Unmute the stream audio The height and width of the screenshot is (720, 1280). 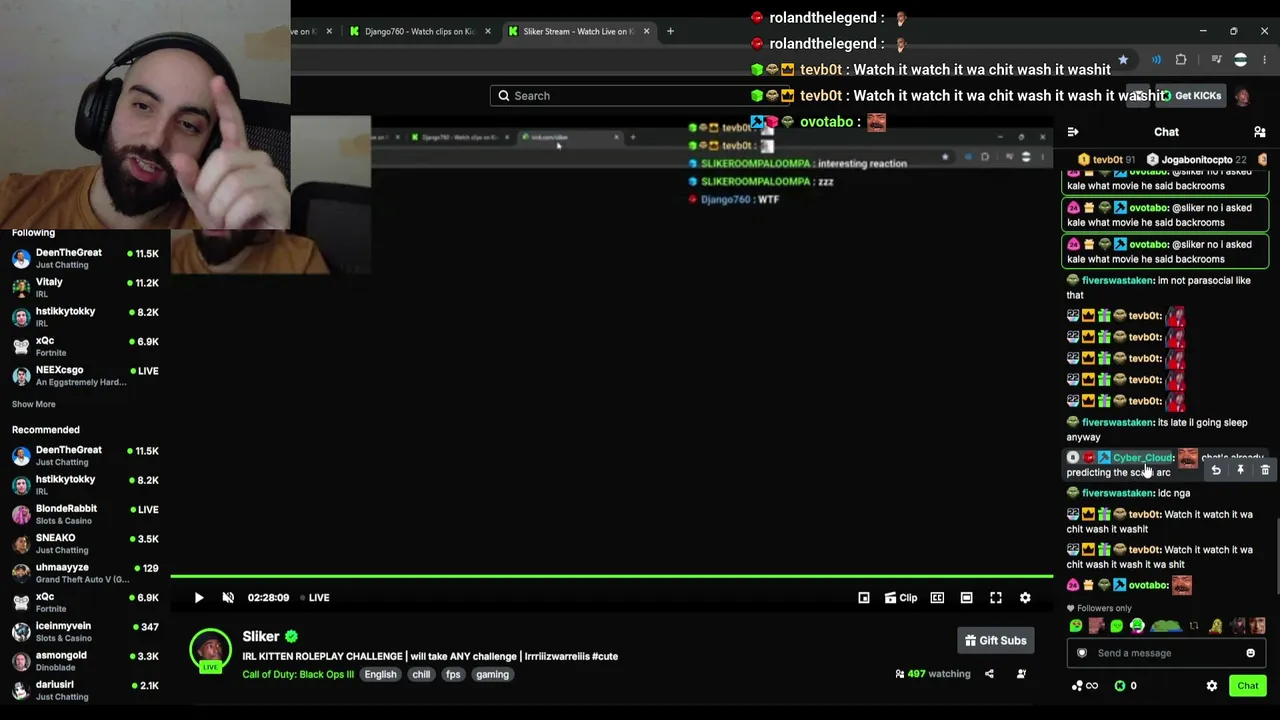point(228,598)
